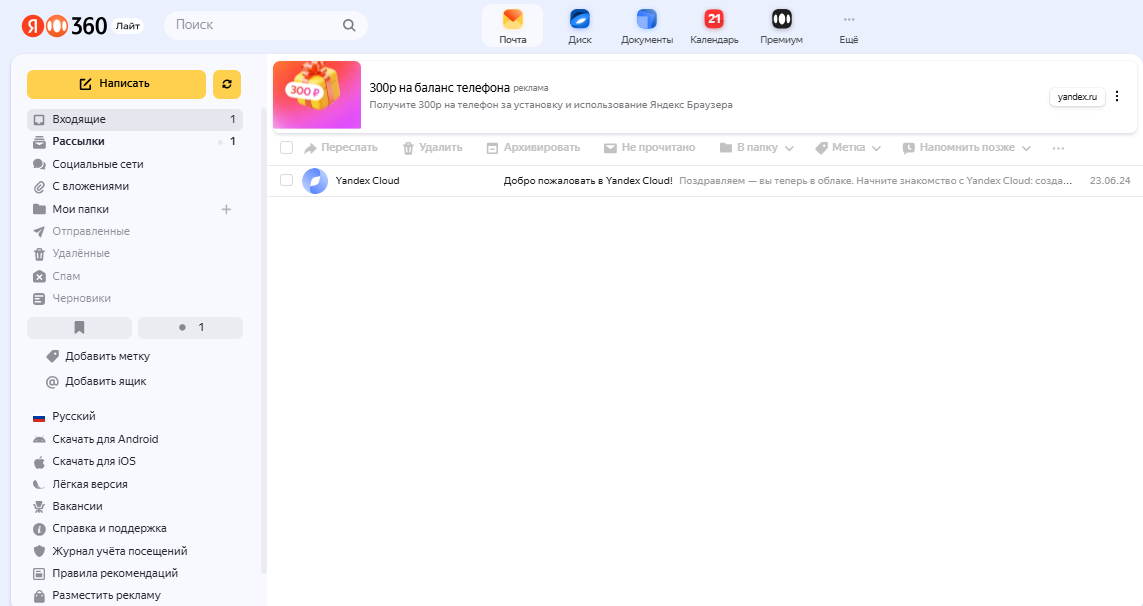This screenshot has height=606, width=1143.
Task: Open Лёгкая версия link
Action: click(90, 484)
